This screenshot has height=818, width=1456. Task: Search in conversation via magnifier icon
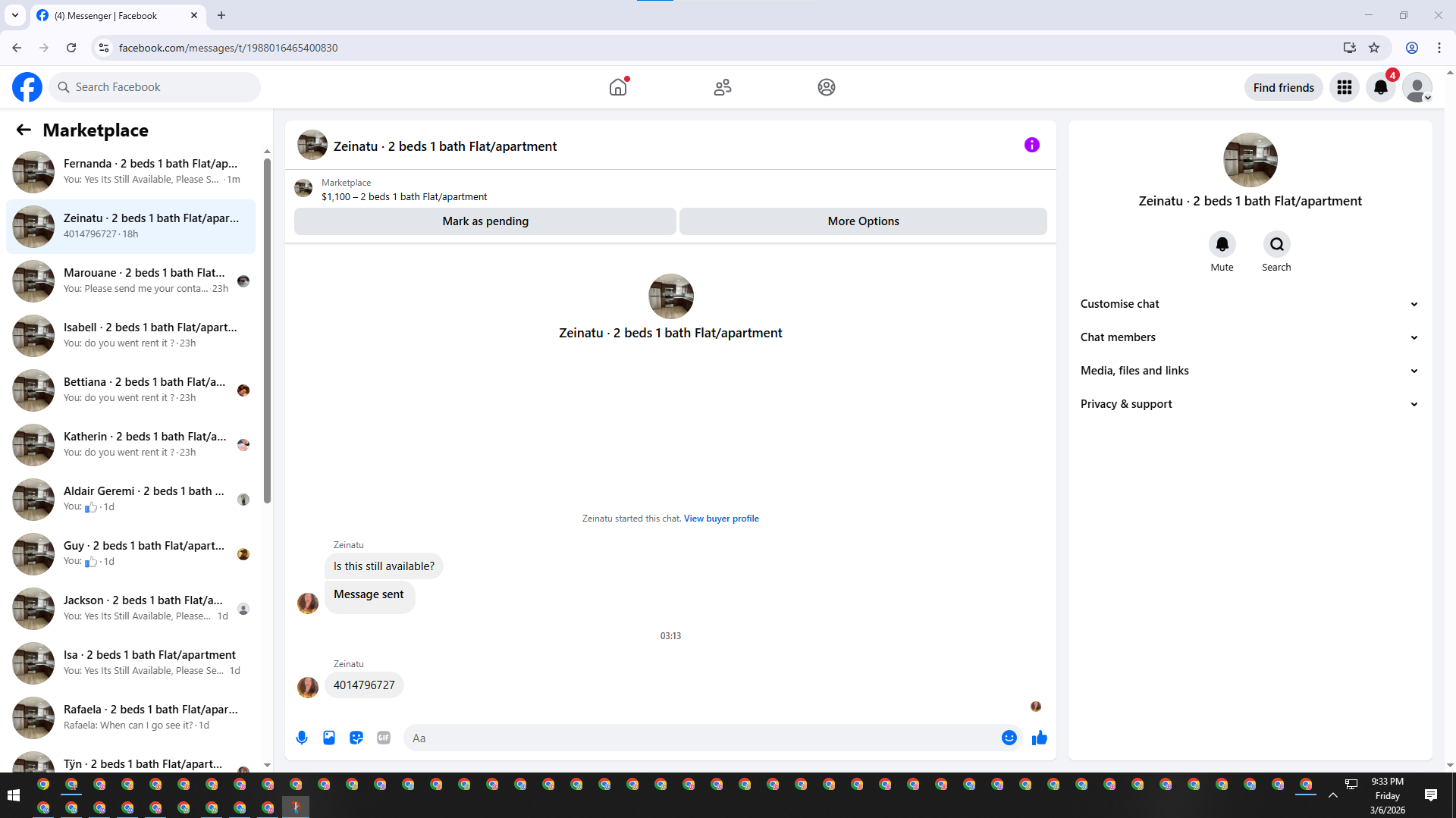point(1277,244)
